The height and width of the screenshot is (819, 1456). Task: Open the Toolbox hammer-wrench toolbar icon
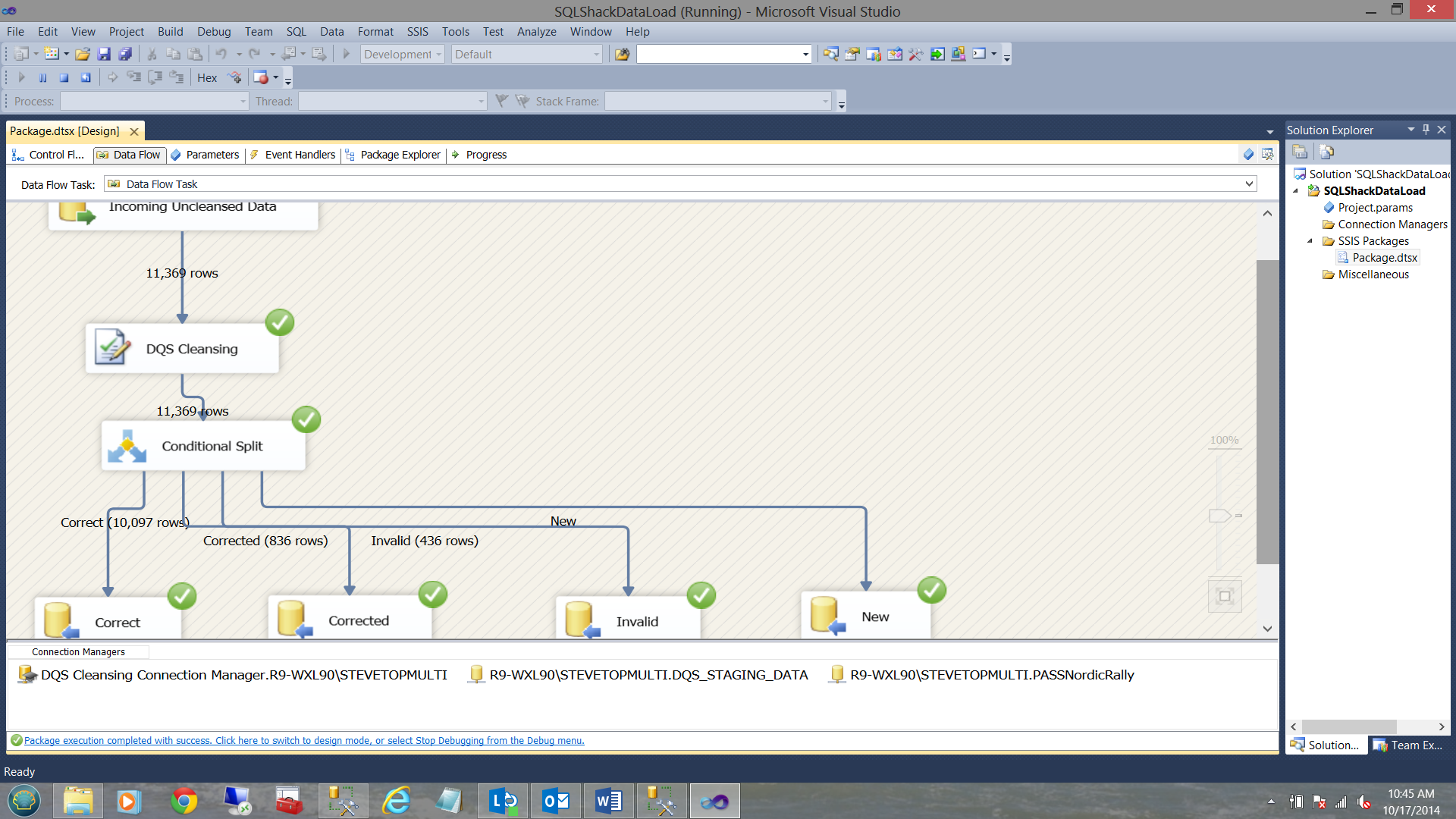(x=915, y=55)
